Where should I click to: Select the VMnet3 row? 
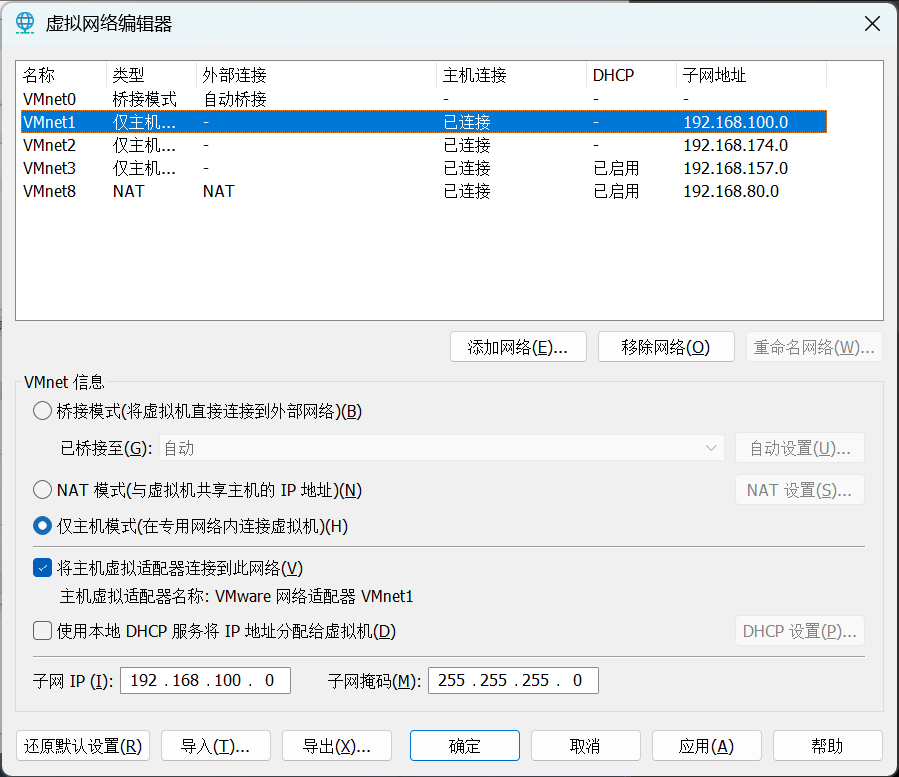424,168
